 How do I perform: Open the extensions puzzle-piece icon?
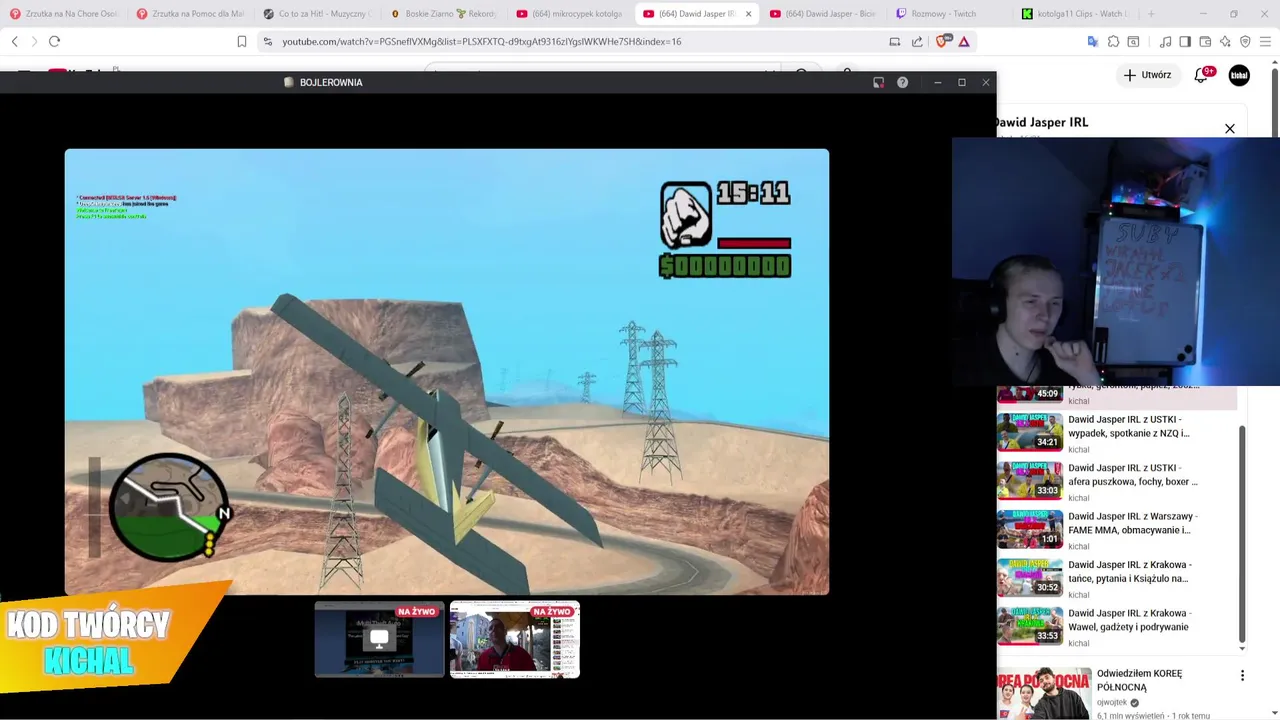1113,41
